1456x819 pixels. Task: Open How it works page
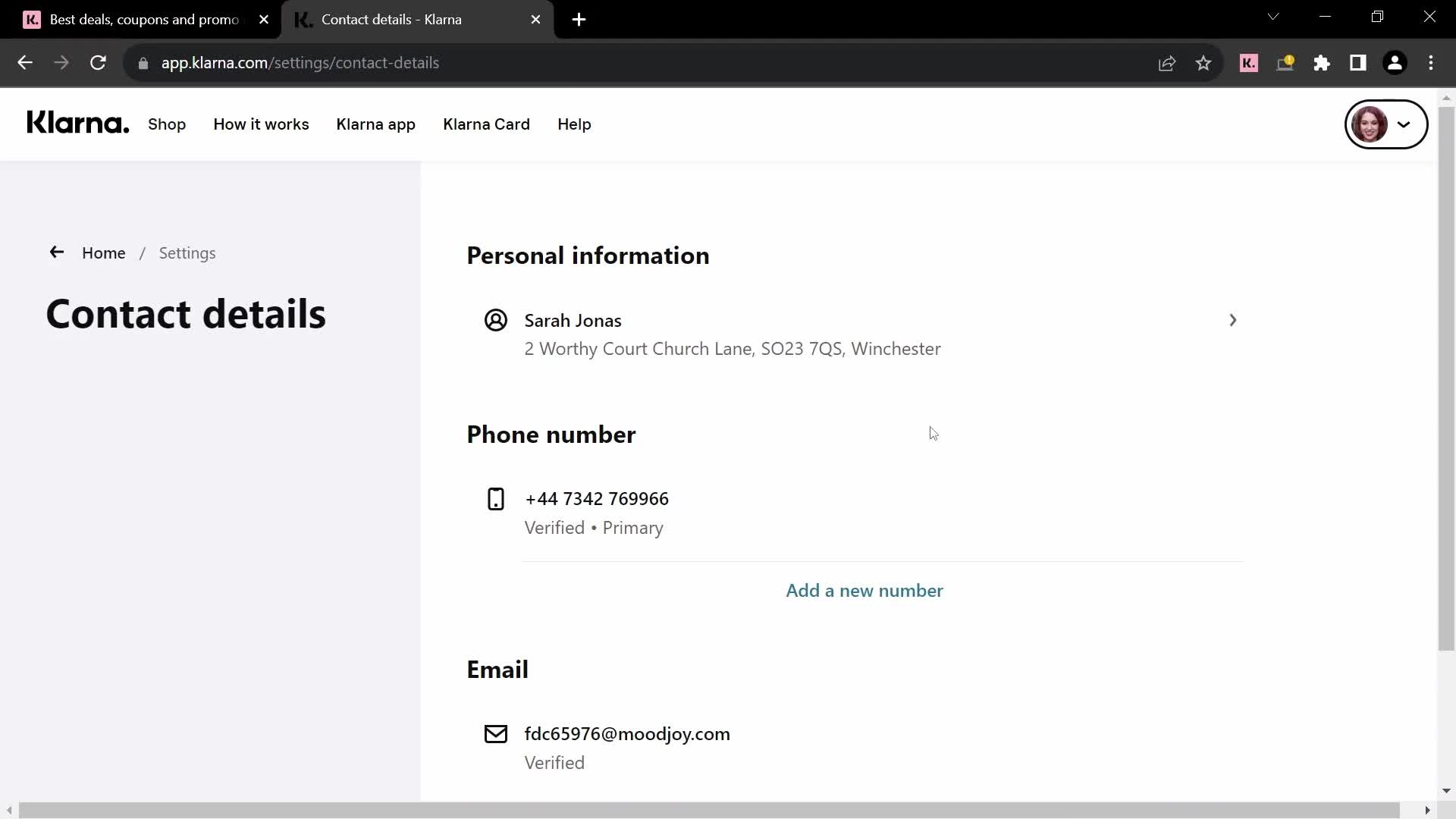pyautogui.click(x=261, y=124)
